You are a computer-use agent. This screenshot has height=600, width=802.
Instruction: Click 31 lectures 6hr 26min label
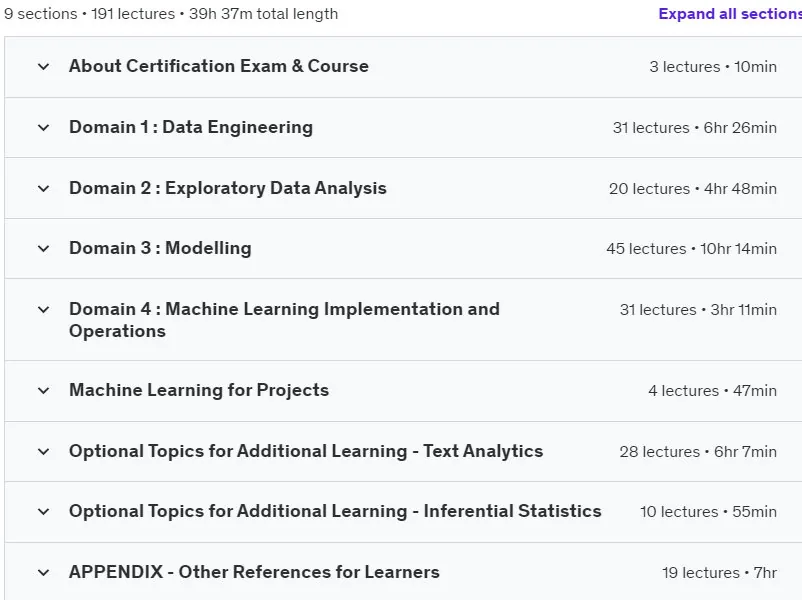click(x=695, y=127)
